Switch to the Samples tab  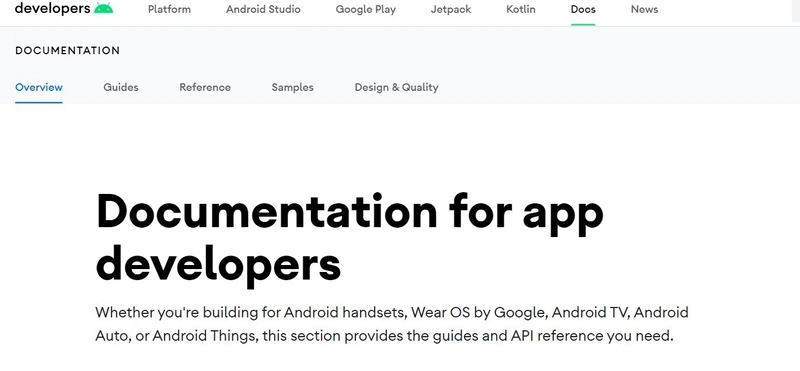point(293,87)
